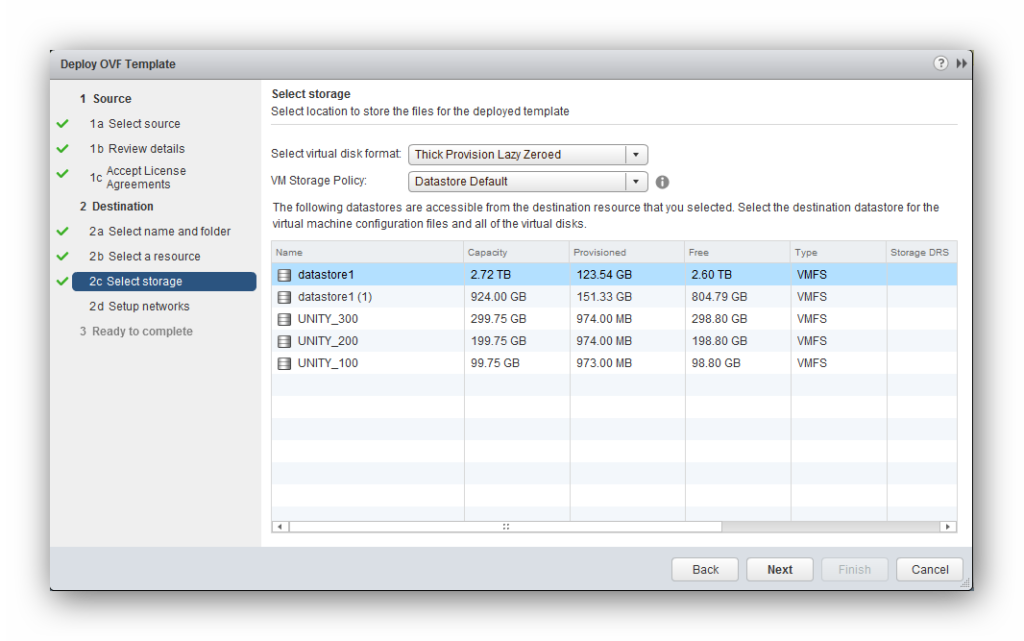Viewport: 1024px width, 641px height.
Task: Click the checkmark beside 1a Select source
Action: pos(61,123)
